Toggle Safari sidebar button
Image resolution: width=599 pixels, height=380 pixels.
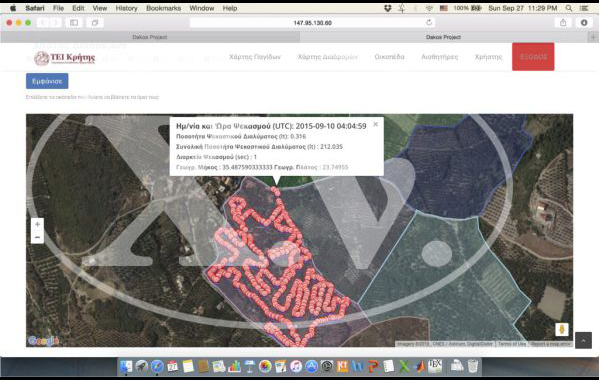pos(74,23)
